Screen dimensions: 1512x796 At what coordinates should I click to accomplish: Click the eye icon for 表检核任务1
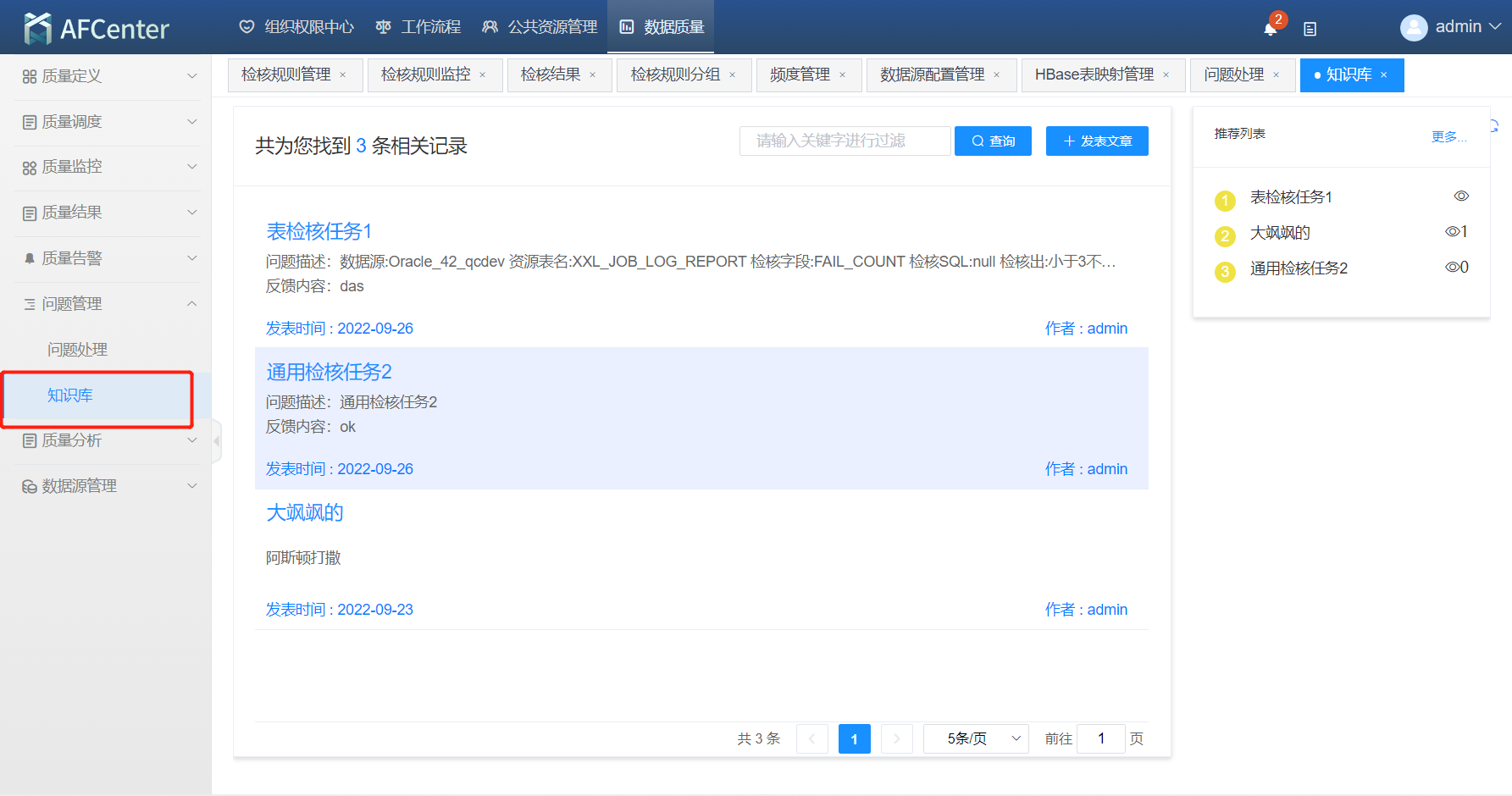1461,196
